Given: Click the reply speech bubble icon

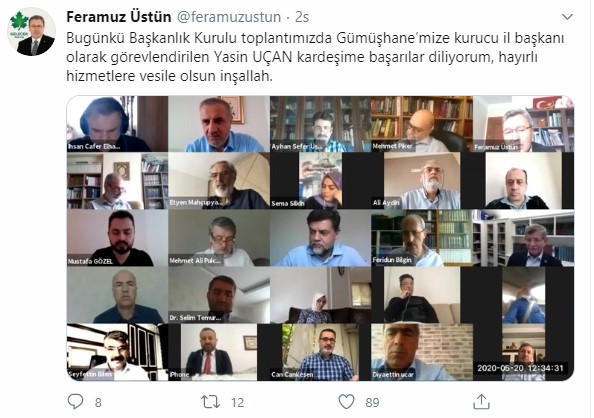Looking at the screenshot, I should (75, 402).
